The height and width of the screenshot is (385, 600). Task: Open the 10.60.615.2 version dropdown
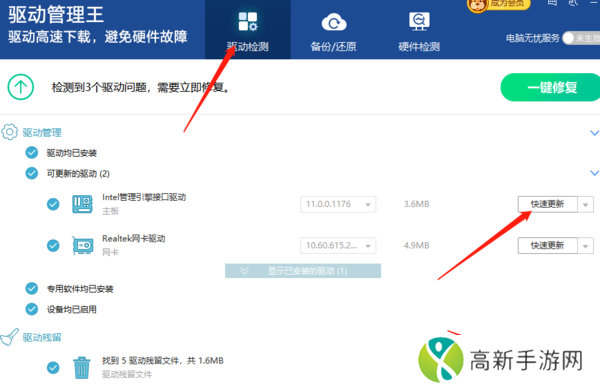click(x=338, y=245)
